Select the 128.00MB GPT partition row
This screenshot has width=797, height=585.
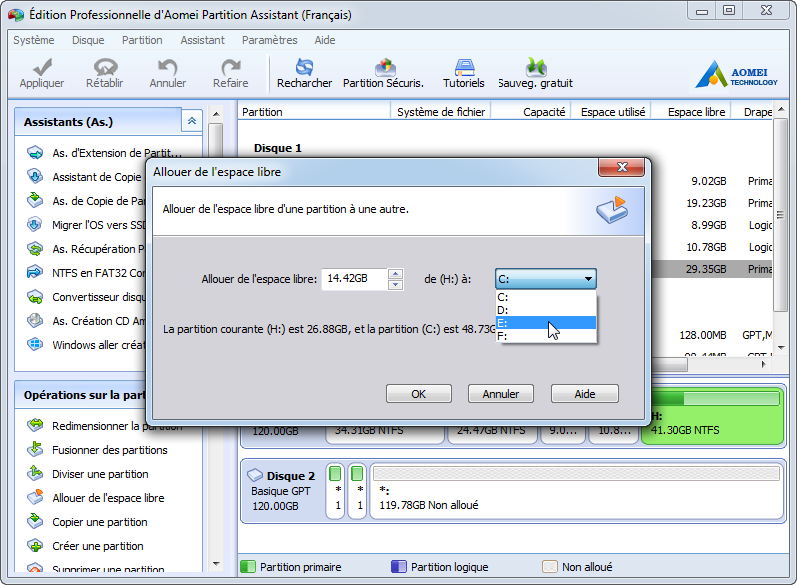point(712,335)
